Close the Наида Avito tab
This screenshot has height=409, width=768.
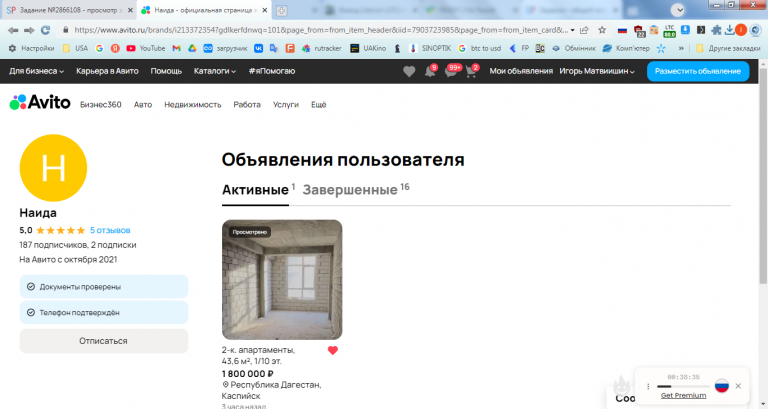coord(264,10)
